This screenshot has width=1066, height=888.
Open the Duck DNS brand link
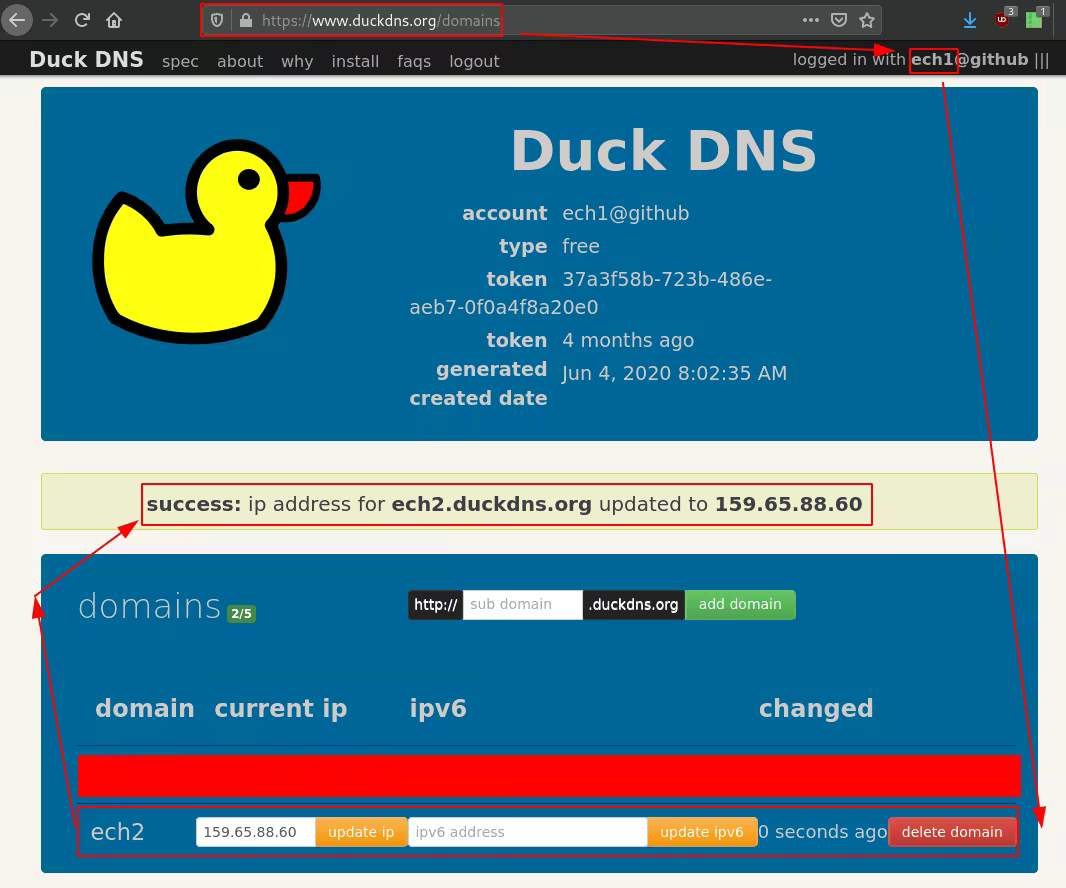86,60
